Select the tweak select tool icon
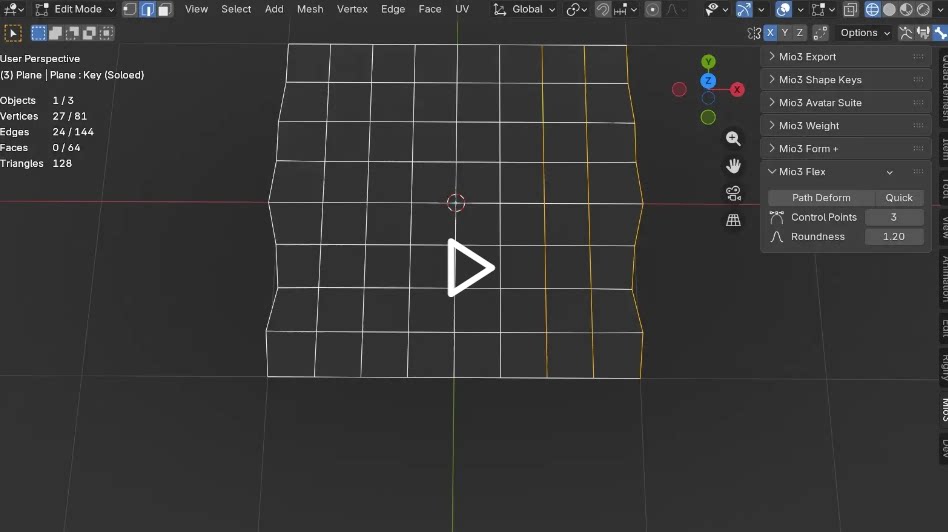This screenshot has height=532, width=948. pyautogui.click(x=13, y=33)
